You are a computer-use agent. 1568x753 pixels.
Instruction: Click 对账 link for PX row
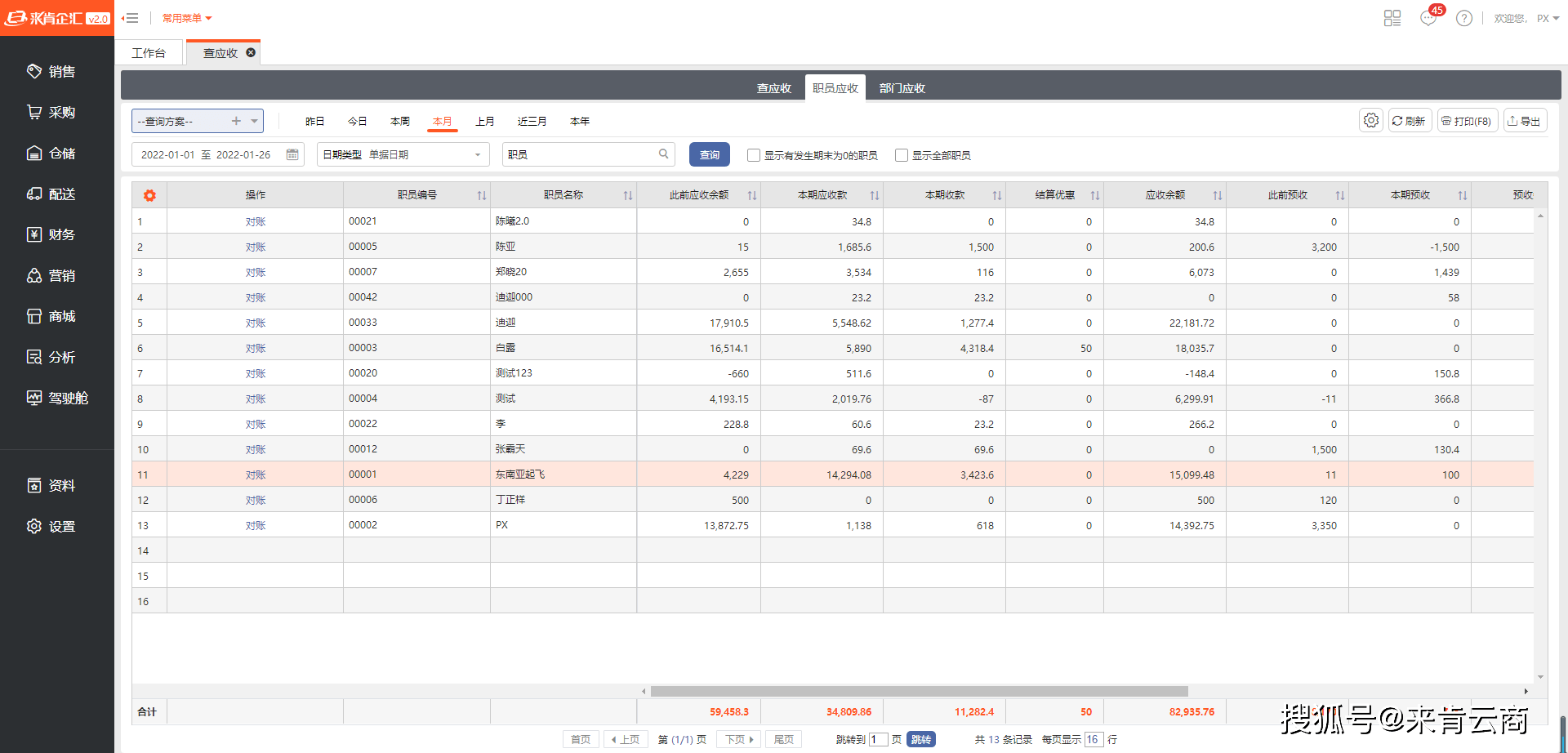pyautogui.click(x=256, y=525)
